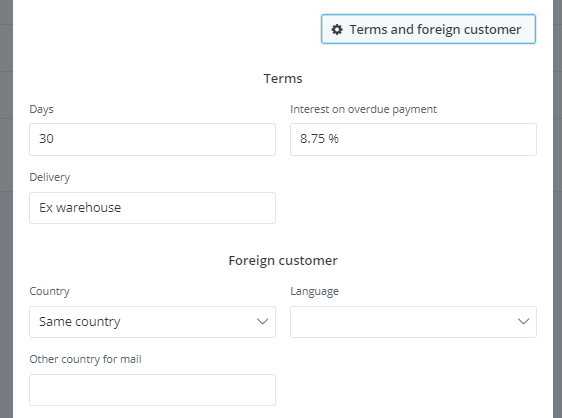Viewport: 562px width, 418px height.
Task: Open the Country dropdown showing Same country
Action: (152, 322)
